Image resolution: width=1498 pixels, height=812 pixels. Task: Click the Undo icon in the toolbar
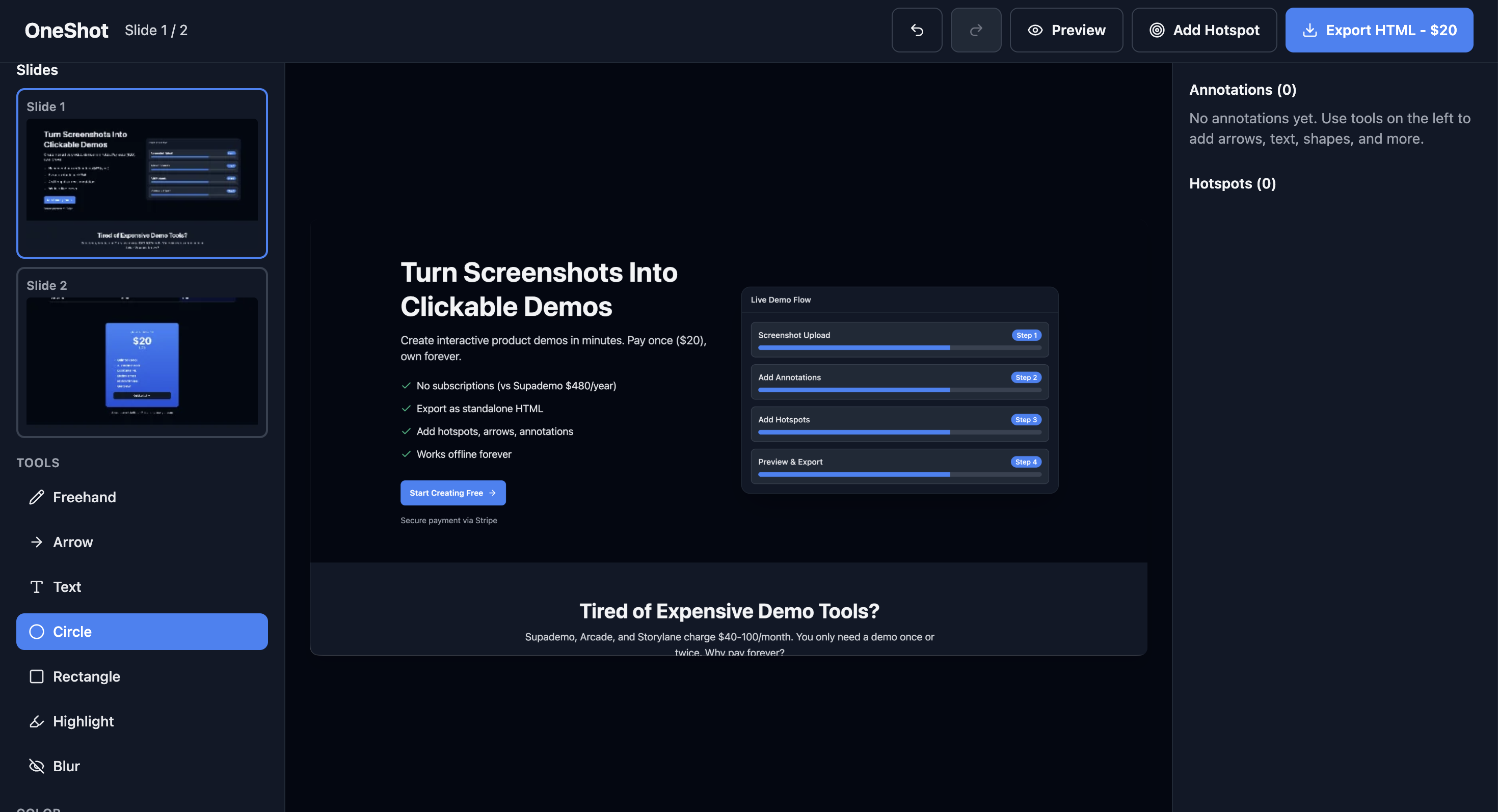click(917, 30)
